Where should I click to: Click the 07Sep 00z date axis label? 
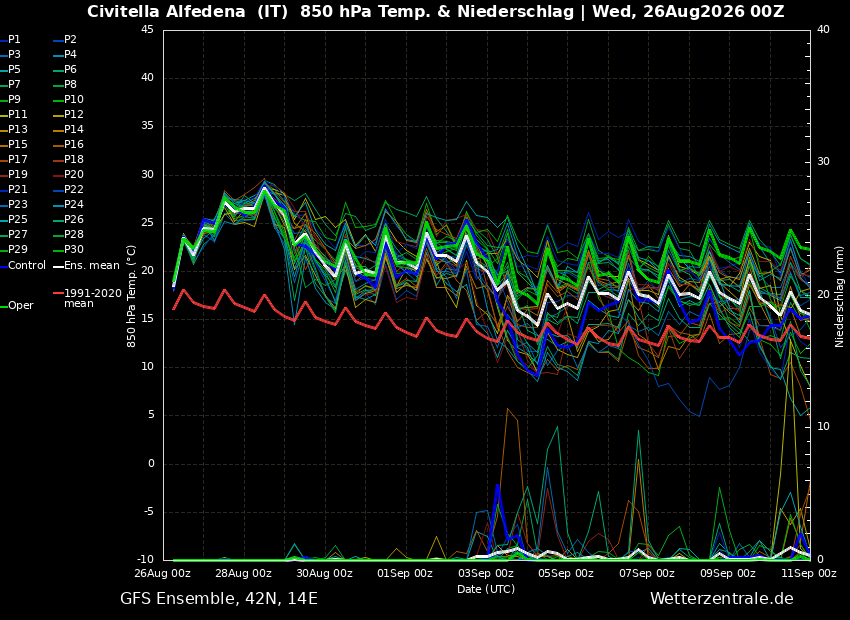tap(647, 573)
